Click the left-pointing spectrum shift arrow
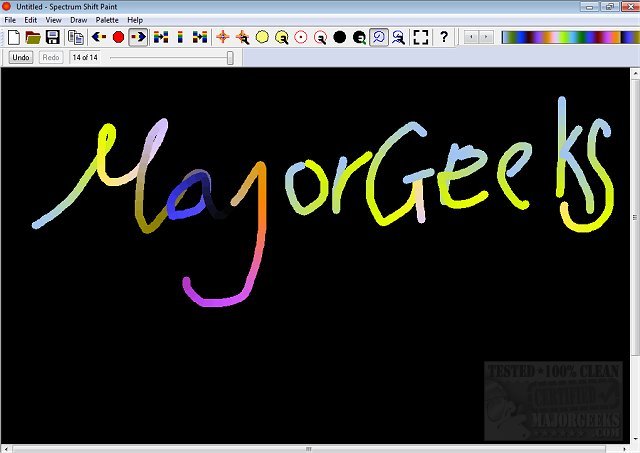Viewport: 640px width, 453px height. point(99,37)
